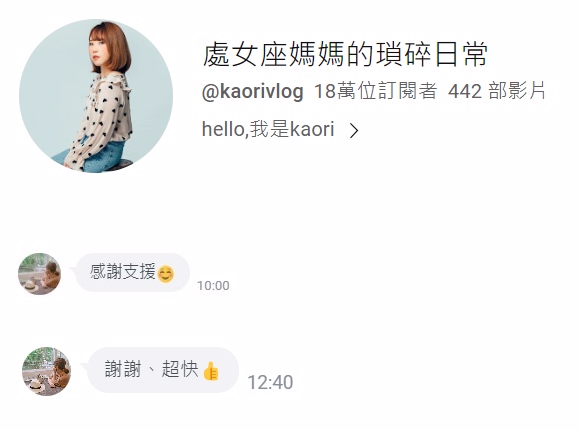Open the avatar beside the 10:00 message

pyautogui.click(x=39, y=274)
